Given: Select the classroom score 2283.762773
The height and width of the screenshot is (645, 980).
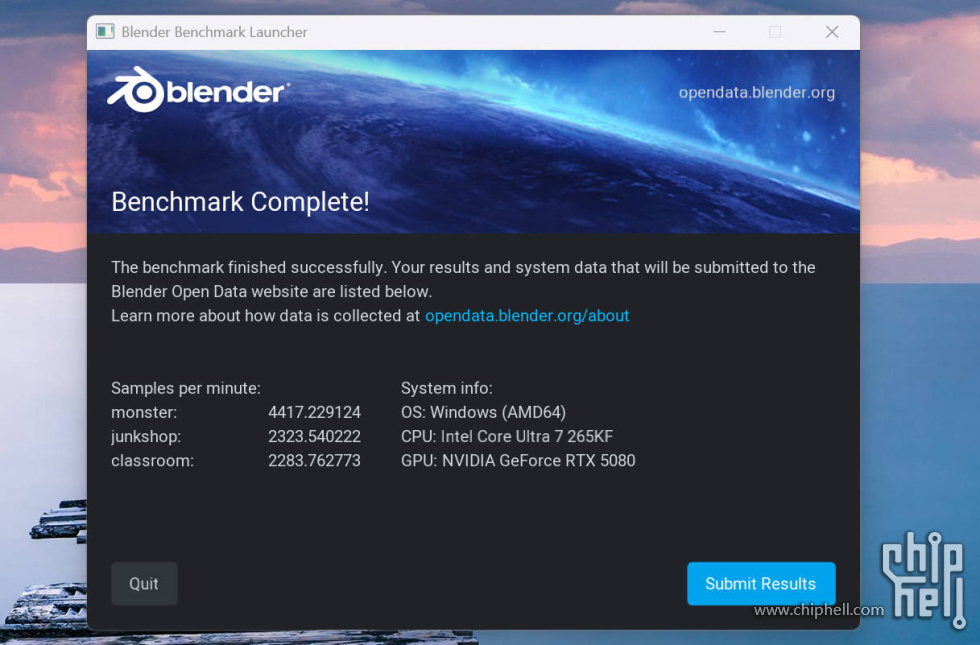Looking at the screenshot, I should coord(314,461).
